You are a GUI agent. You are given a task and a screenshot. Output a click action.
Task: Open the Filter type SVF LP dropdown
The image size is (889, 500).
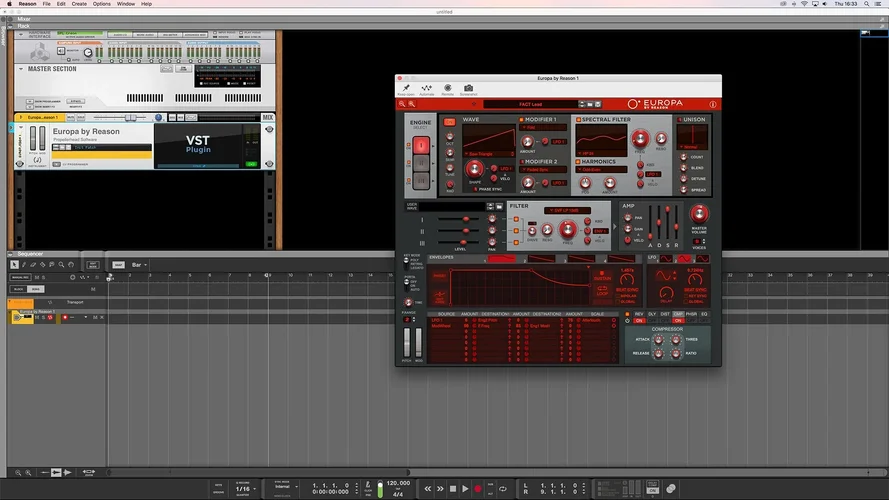tap(567, 210)
